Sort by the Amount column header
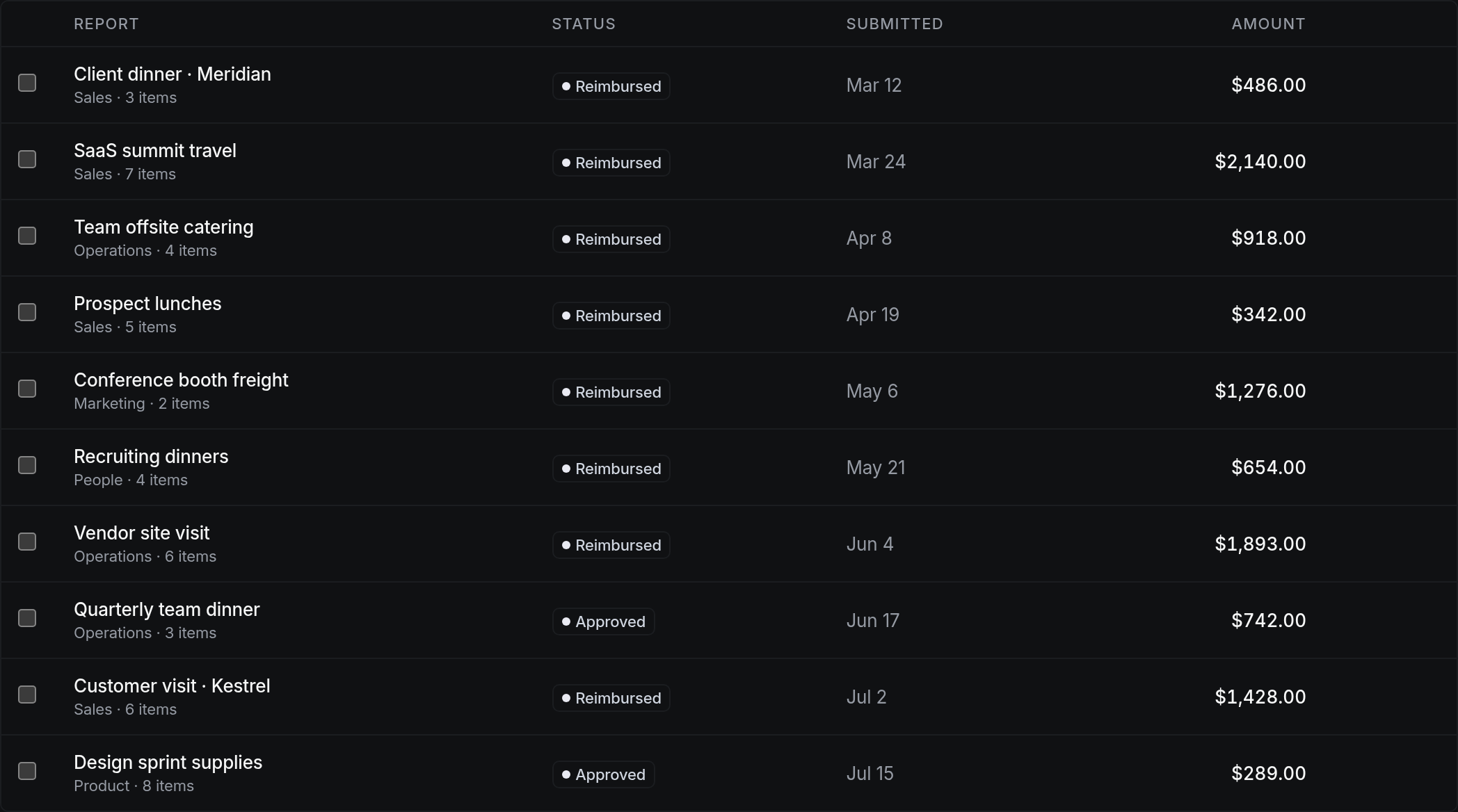This screenshot has width=1458, height=812. tap(1268, 24)
